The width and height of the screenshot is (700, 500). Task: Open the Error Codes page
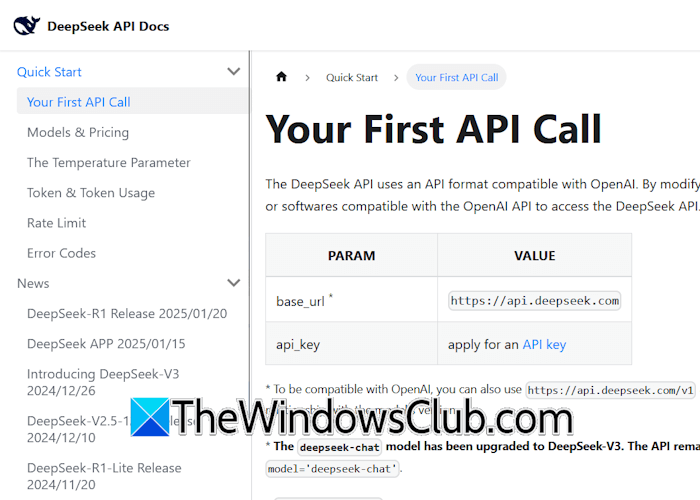pos(61,253)
